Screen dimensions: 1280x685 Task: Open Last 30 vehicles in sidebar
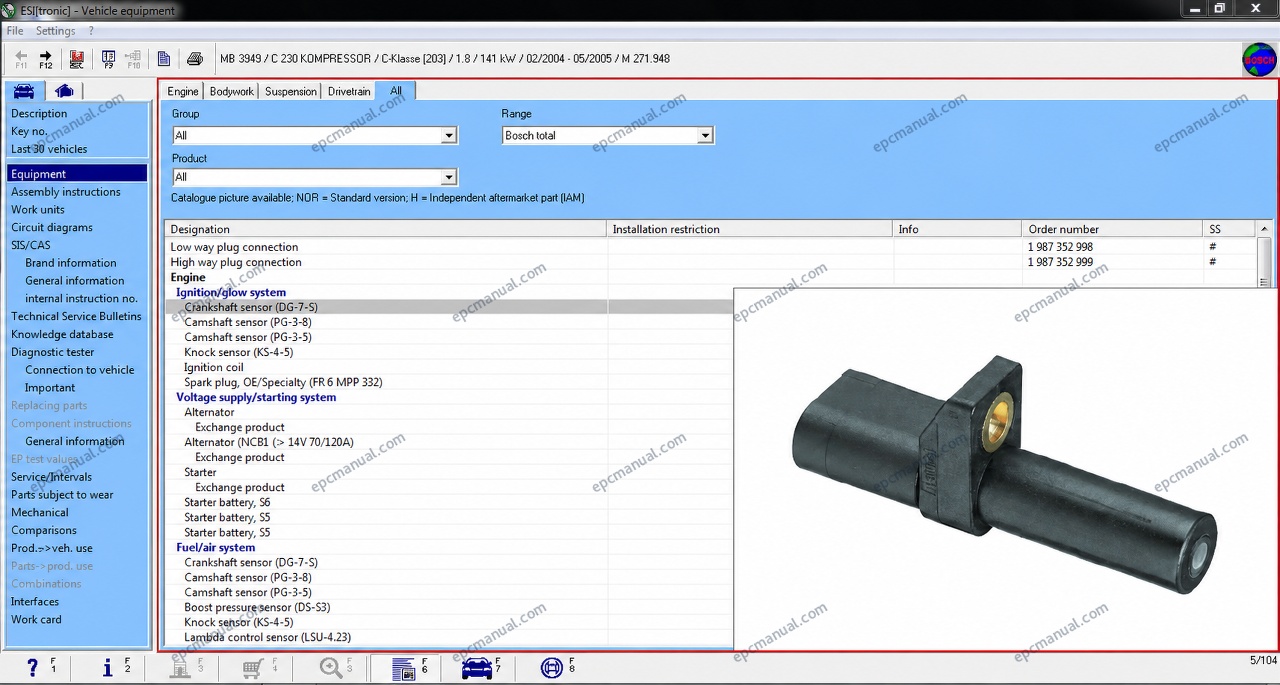[x=49, y=149]
